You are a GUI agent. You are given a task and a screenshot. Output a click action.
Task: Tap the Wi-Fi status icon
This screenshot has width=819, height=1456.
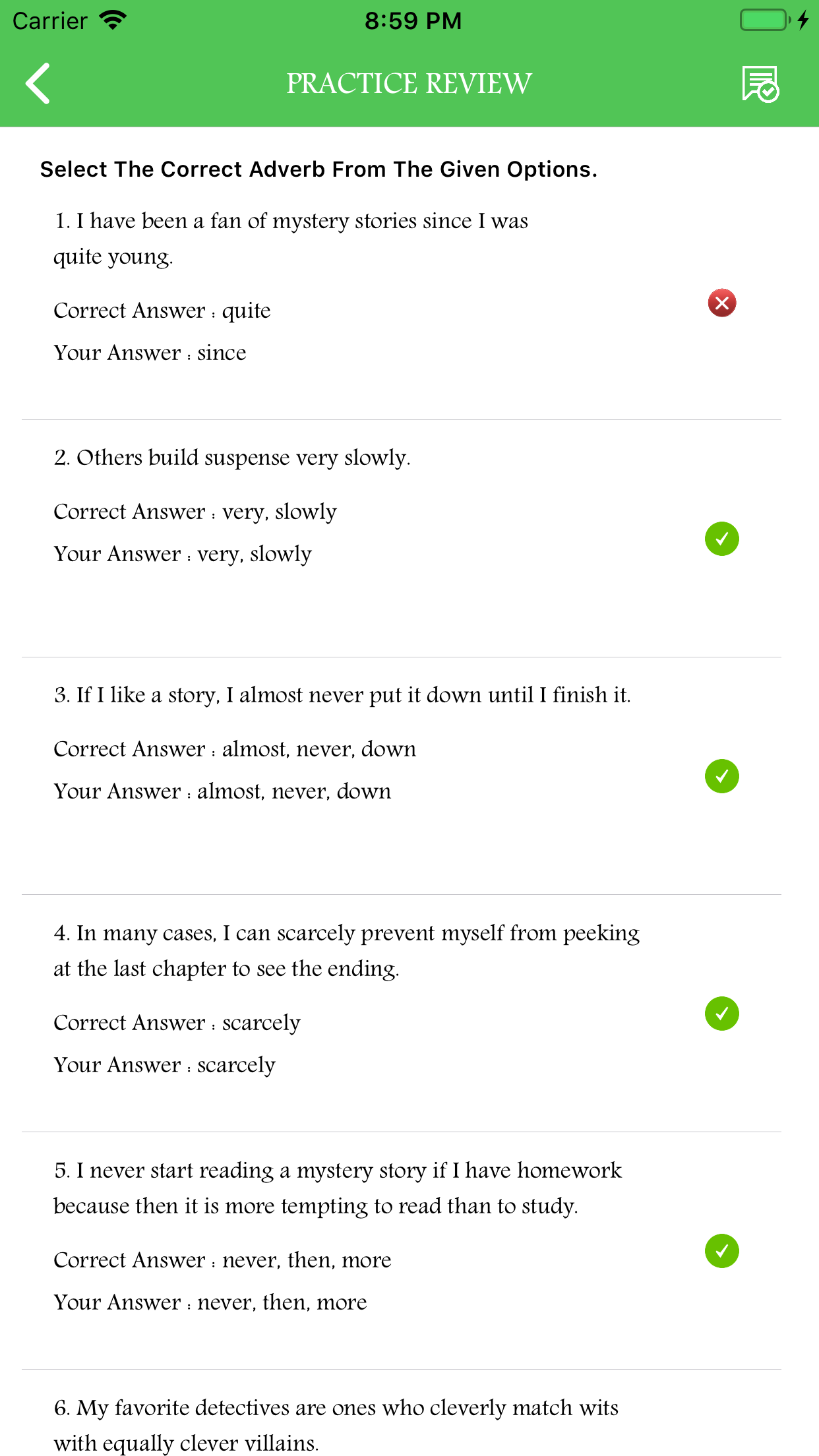coord(113,20)
